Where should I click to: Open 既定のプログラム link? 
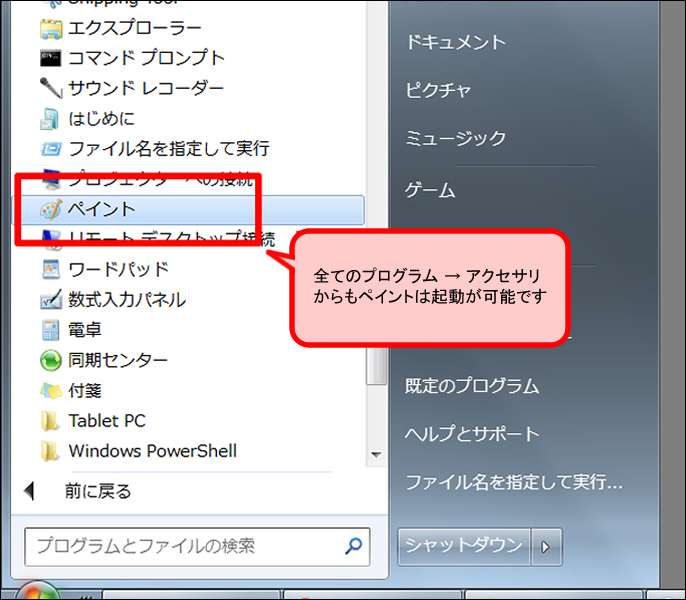click(472, 386)
